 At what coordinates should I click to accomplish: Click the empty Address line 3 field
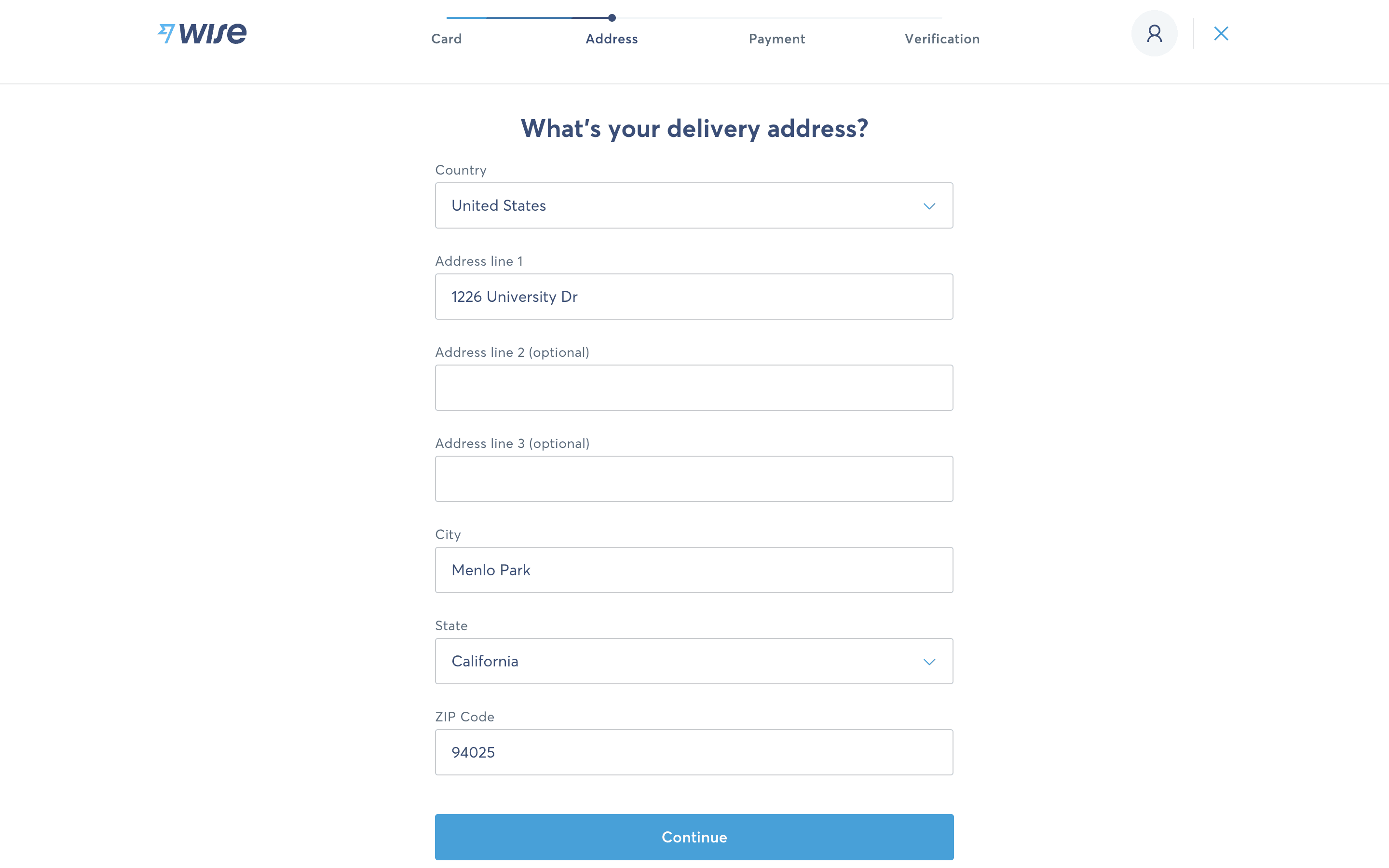click(694, 478)
